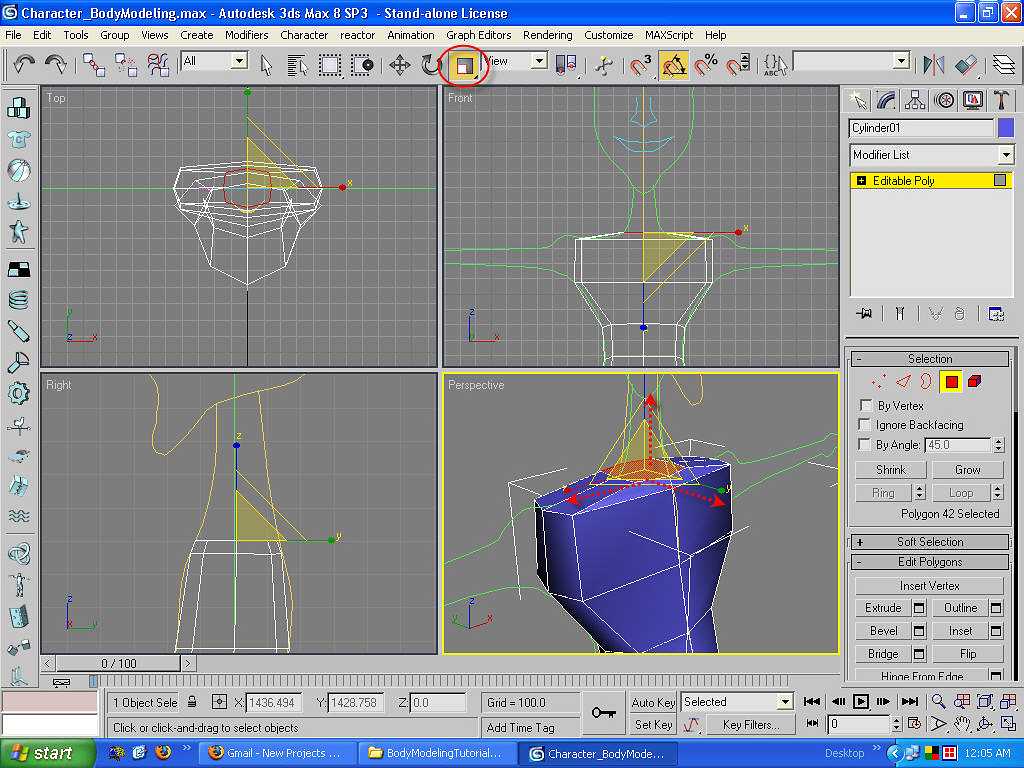Select Vertex sub-object level icon
Screen dimensions: 1024x768
(x=879, y=381)
